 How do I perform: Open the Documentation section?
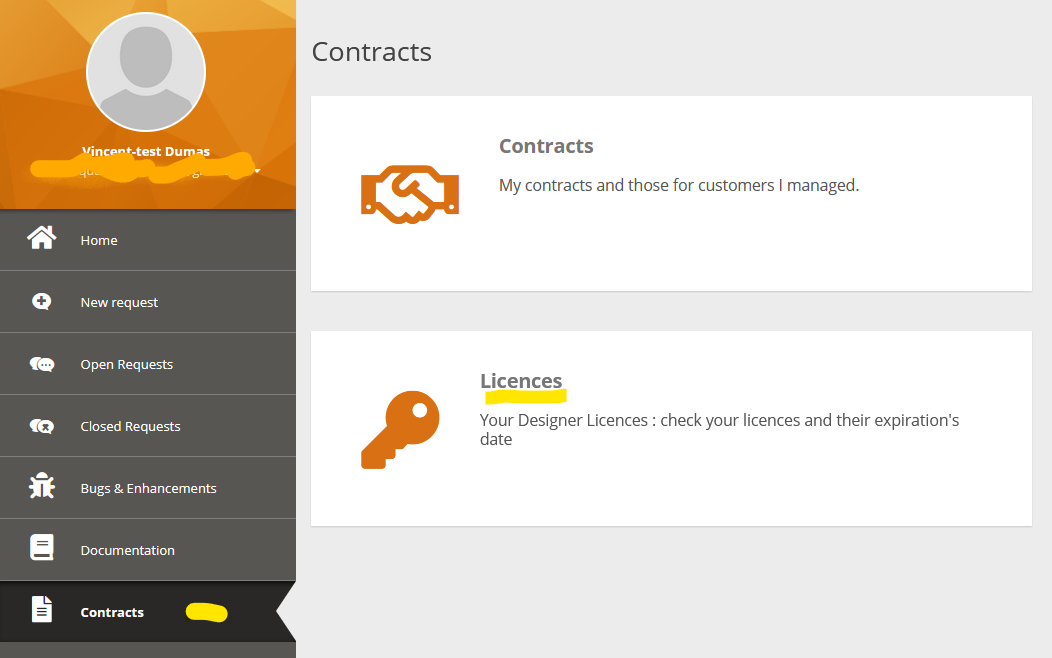(x=127, y=550)
